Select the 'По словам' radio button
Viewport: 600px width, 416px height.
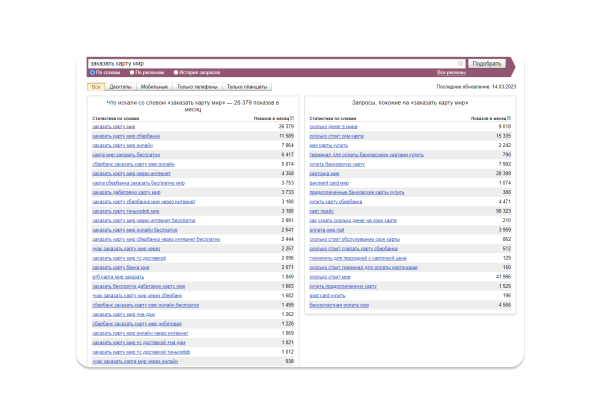92,73
